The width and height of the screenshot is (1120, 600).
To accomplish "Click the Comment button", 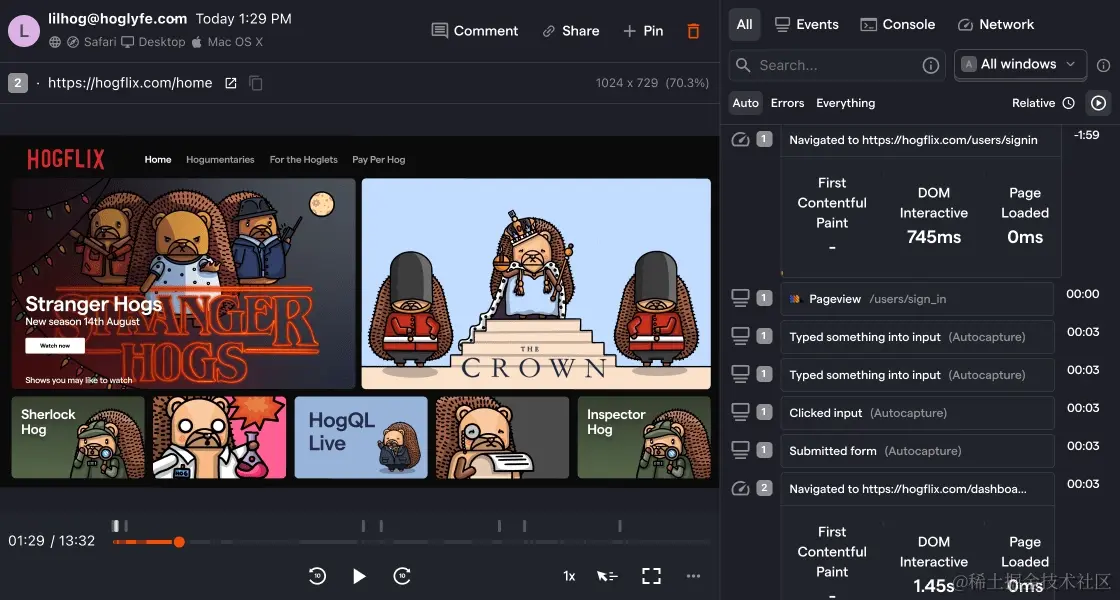I will [x=475, y=31].
